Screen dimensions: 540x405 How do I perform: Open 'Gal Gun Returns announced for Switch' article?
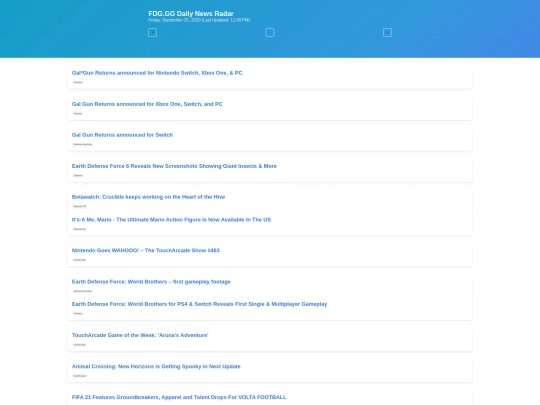point(122,135)
